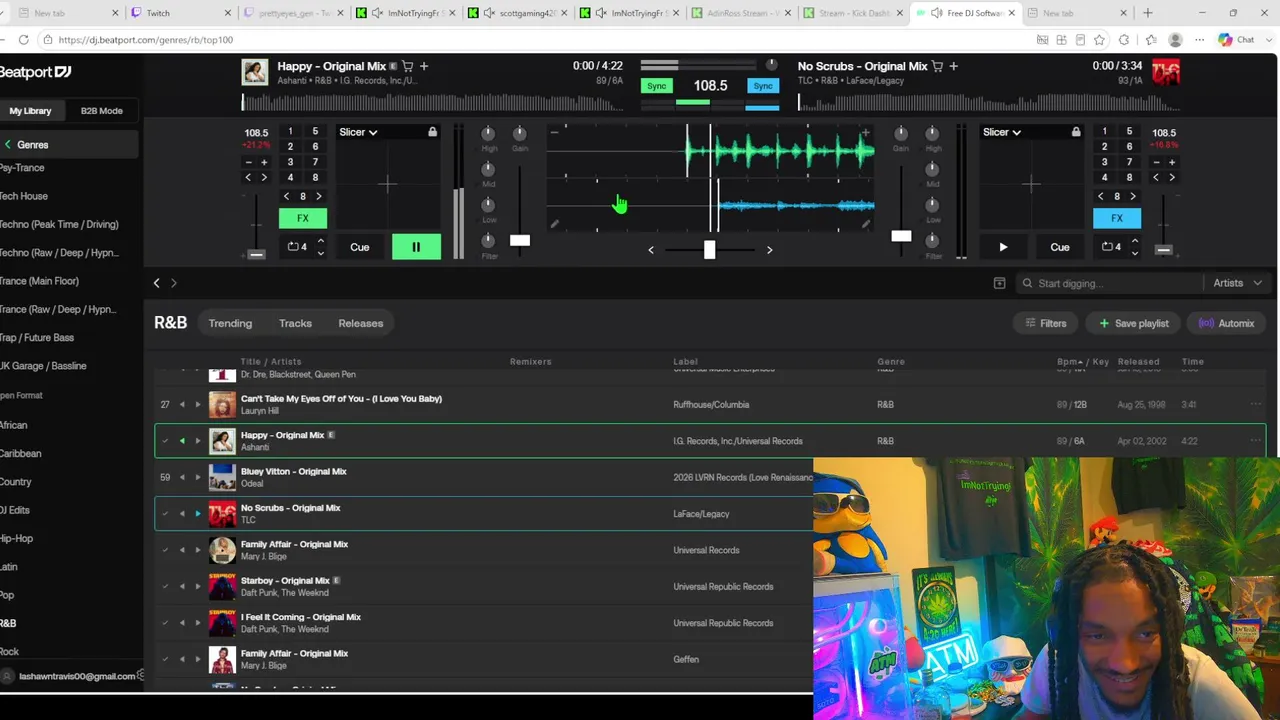Viewport: 1280px width, 720px height.
Task: Click the left deck High EQ knob
Action: click(488, 134)
